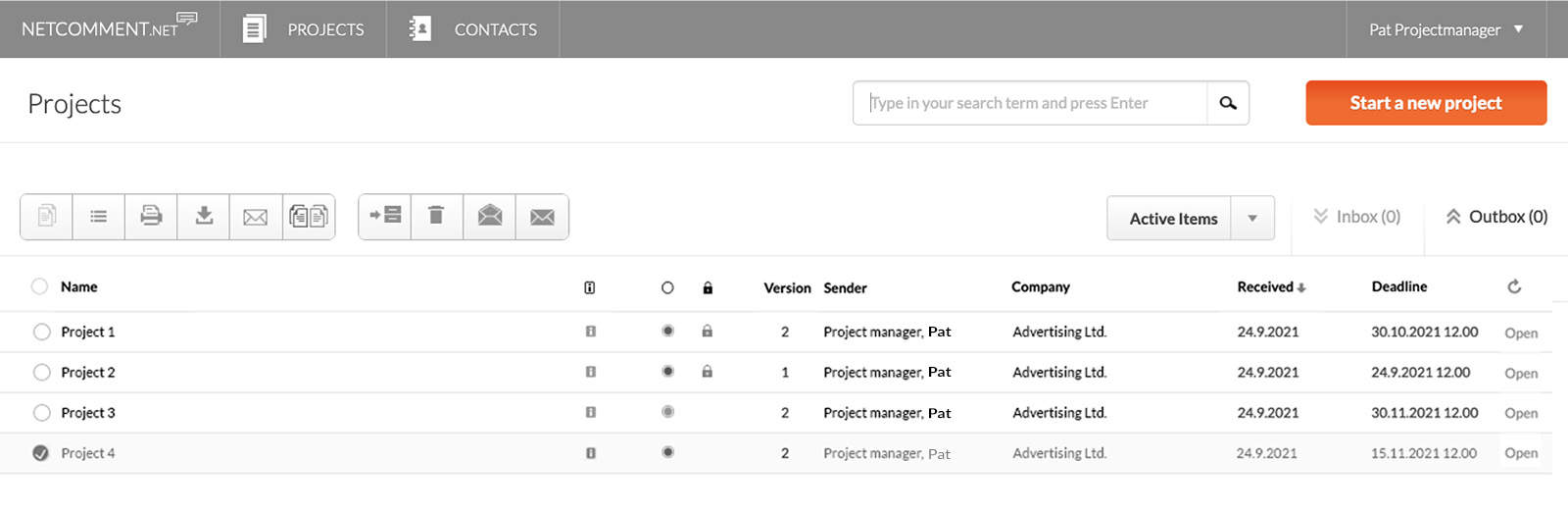The width and height of the screenshot is (1568, 513).
Task: Click the list view icon
Action: coord(99,217)
